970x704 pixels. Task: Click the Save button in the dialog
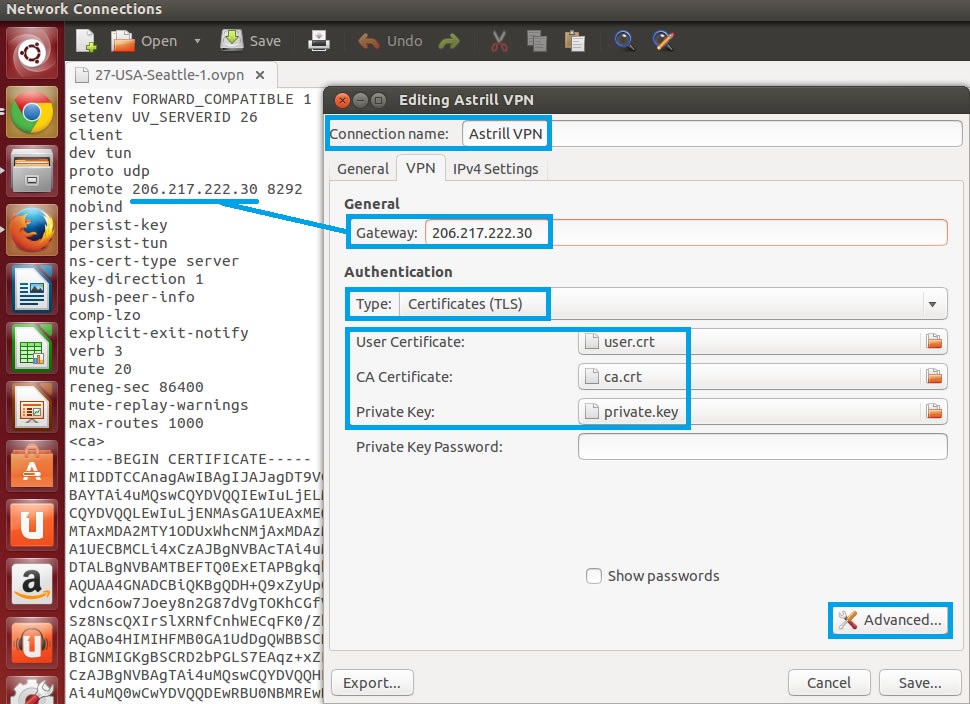point(920,683)
